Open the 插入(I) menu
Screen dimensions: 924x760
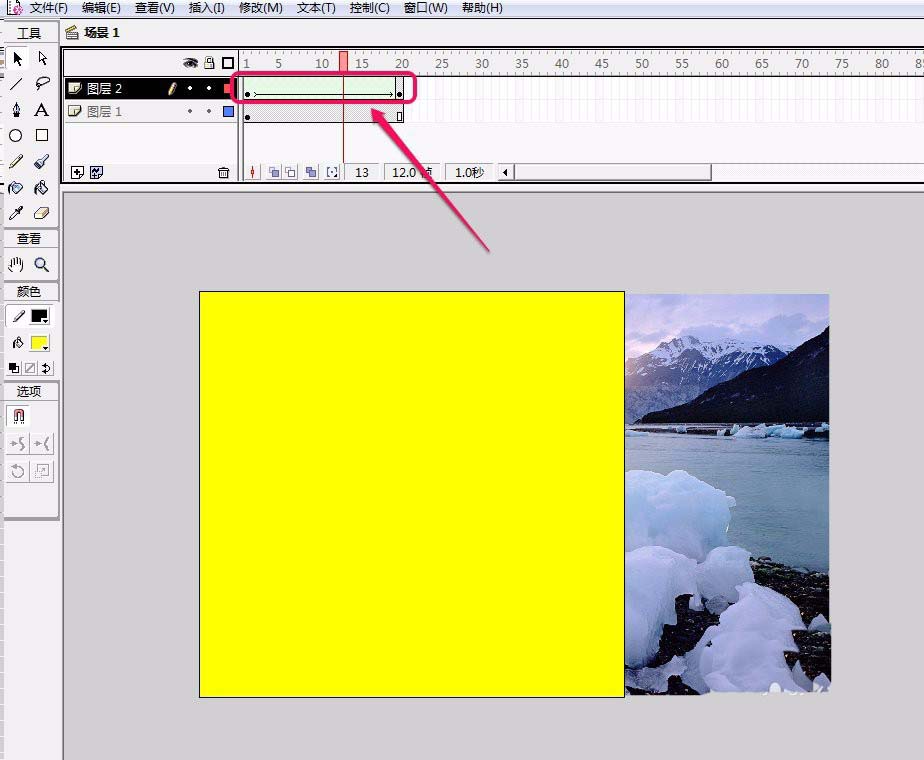(x=206, y=8)
